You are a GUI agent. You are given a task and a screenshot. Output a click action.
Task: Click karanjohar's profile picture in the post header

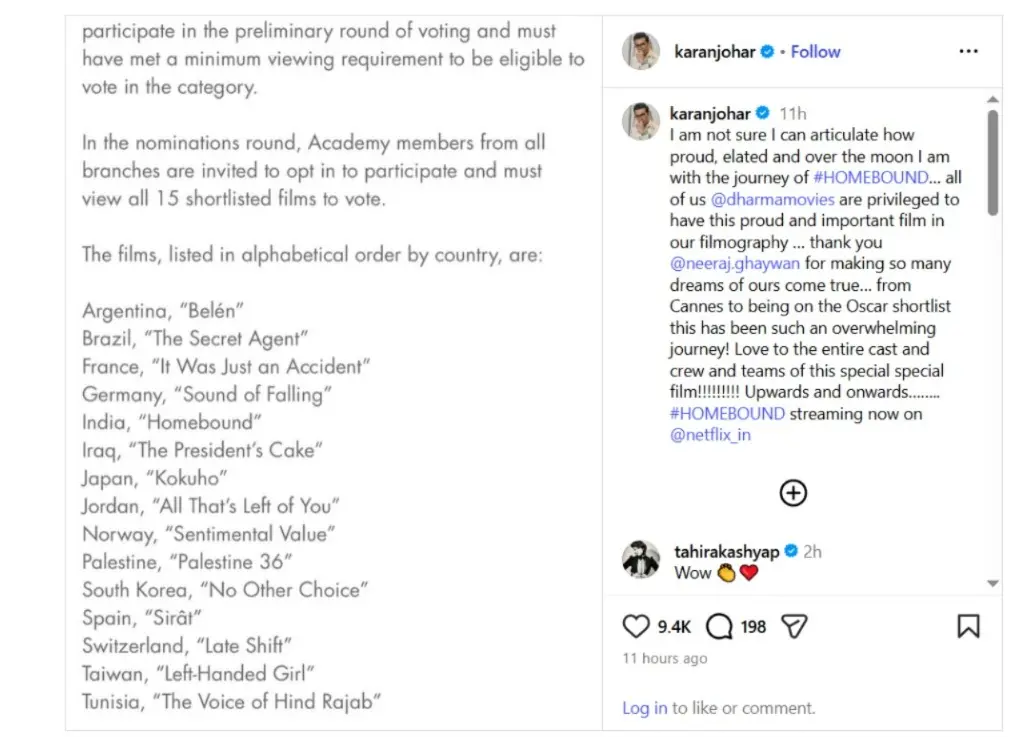pyautogui.click(x=641, y=52)
